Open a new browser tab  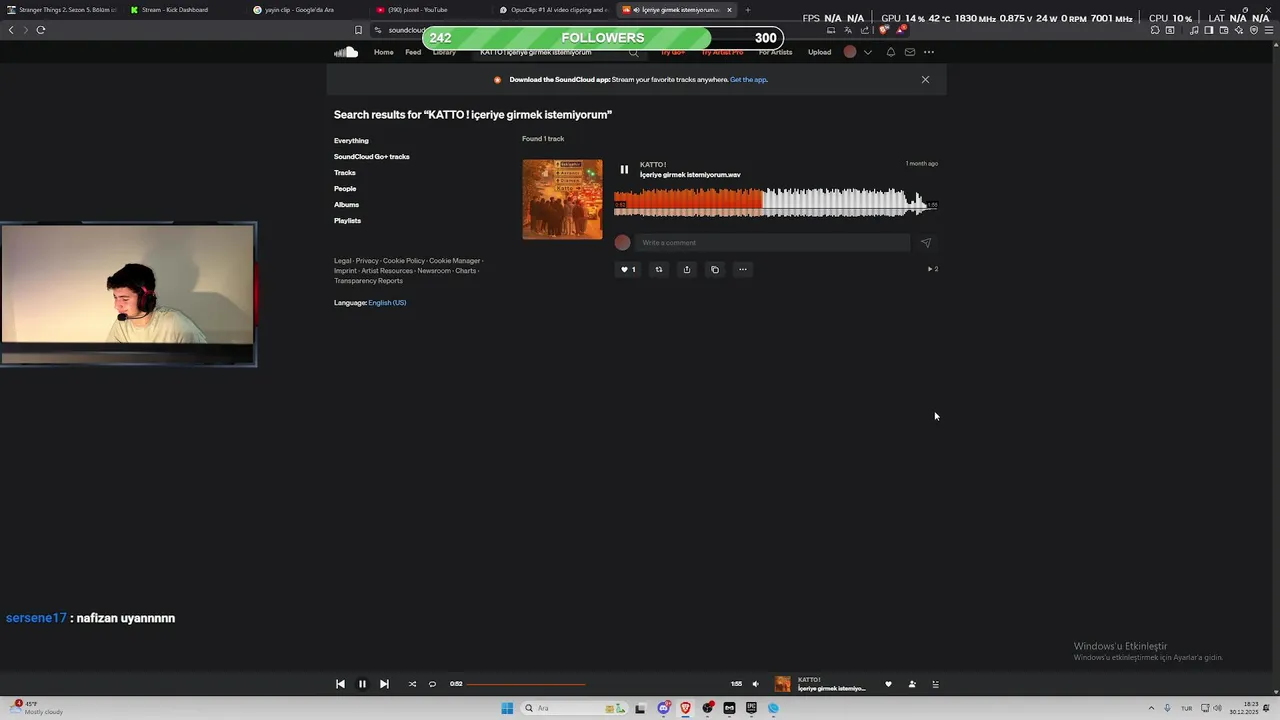[747, 10]
